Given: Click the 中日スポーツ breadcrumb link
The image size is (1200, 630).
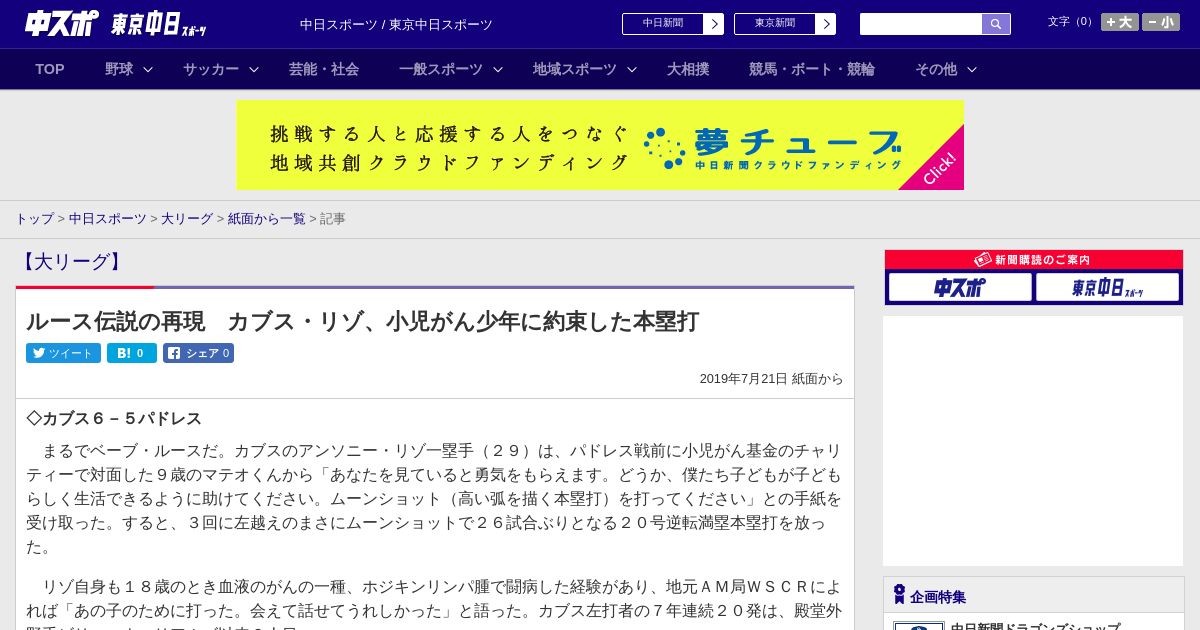Looking at the screenshot, I should coord(108,218).
